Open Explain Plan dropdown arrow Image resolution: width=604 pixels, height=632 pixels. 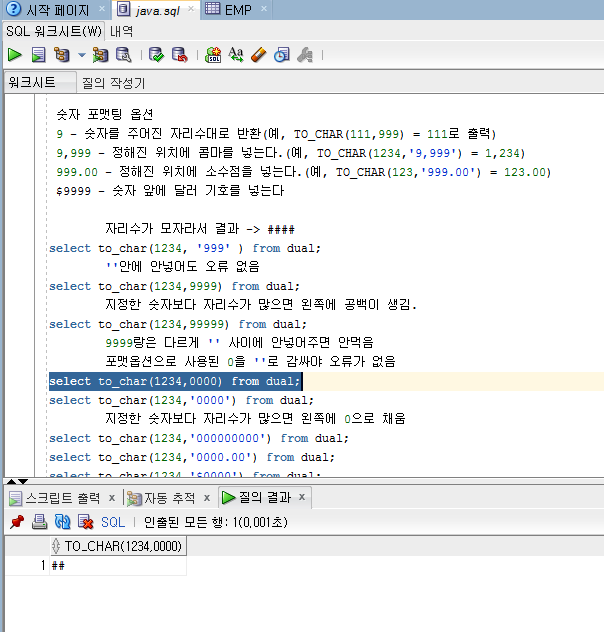pos(82,55)
